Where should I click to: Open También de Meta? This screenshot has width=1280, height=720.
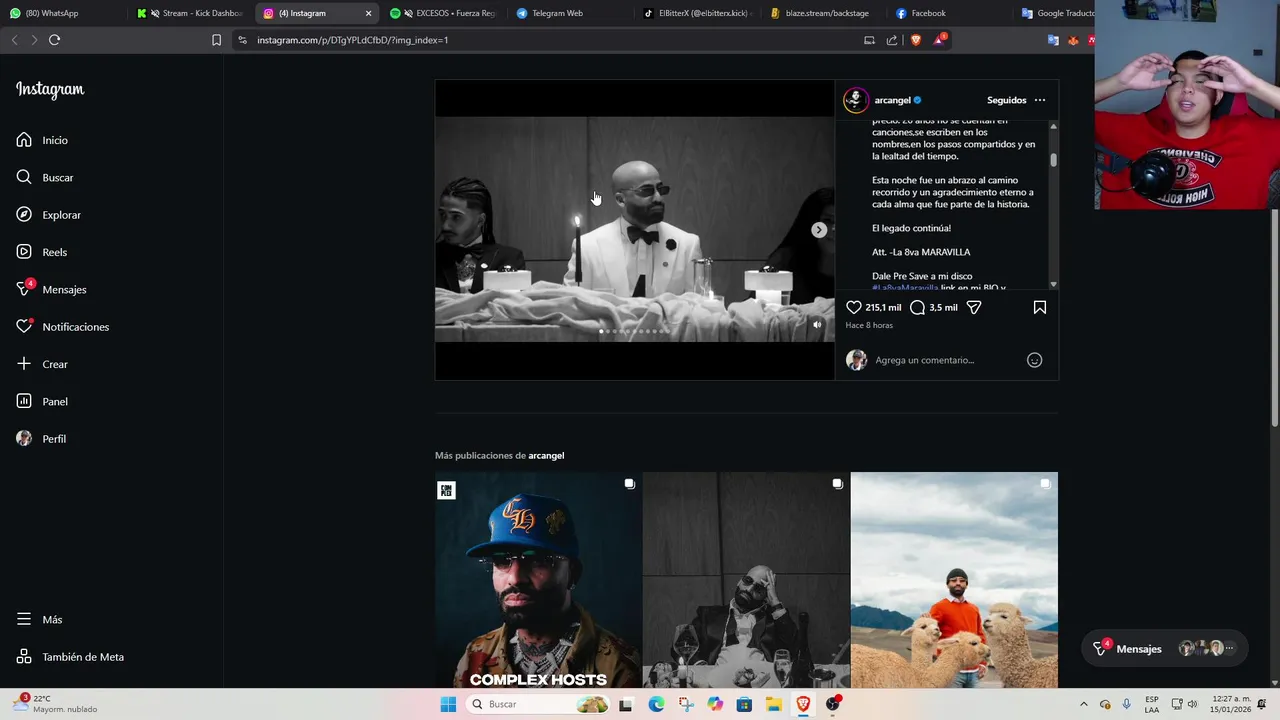[x=70, y=657]
